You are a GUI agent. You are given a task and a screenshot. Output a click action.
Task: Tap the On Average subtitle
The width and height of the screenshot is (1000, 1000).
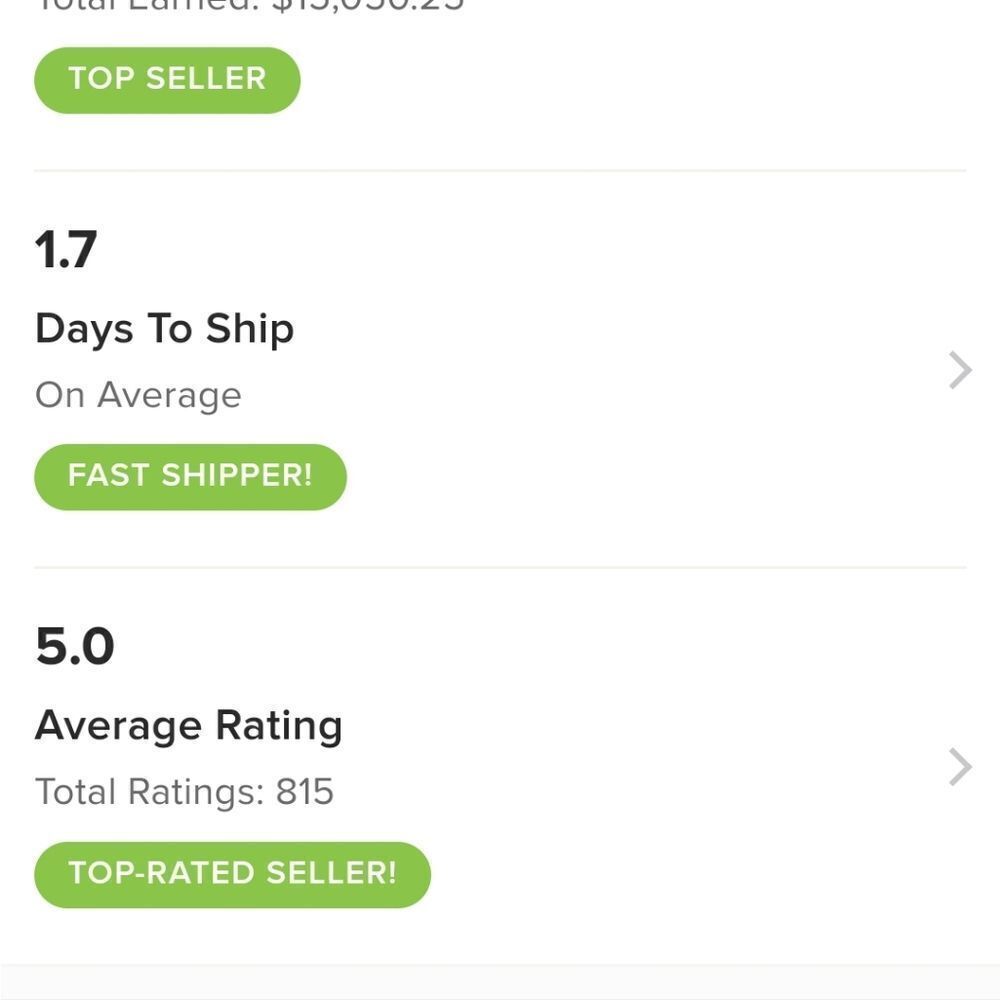tap(138, 395)
